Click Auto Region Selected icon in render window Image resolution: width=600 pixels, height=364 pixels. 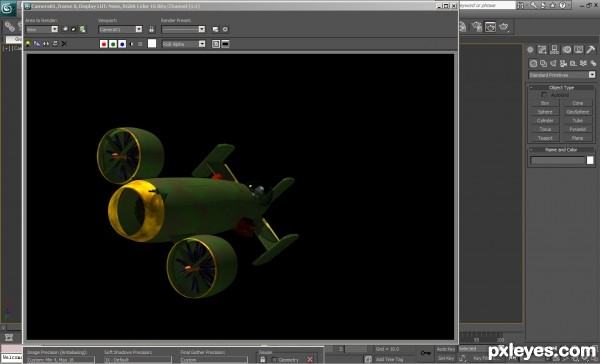click(x=73, y=29)
